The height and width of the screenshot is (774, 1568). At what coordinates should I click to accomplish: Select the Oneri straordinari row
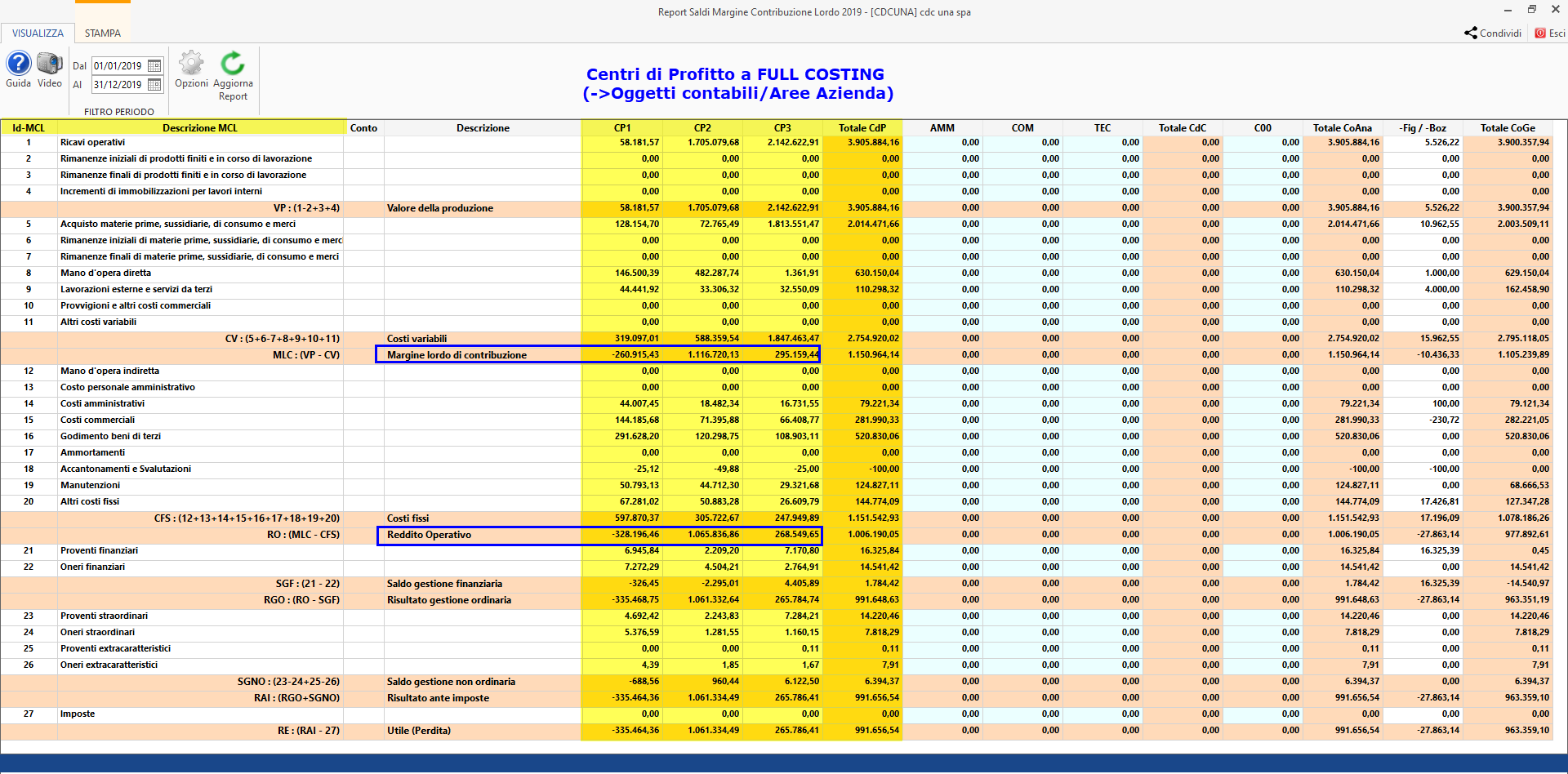[x=776, y=633]
